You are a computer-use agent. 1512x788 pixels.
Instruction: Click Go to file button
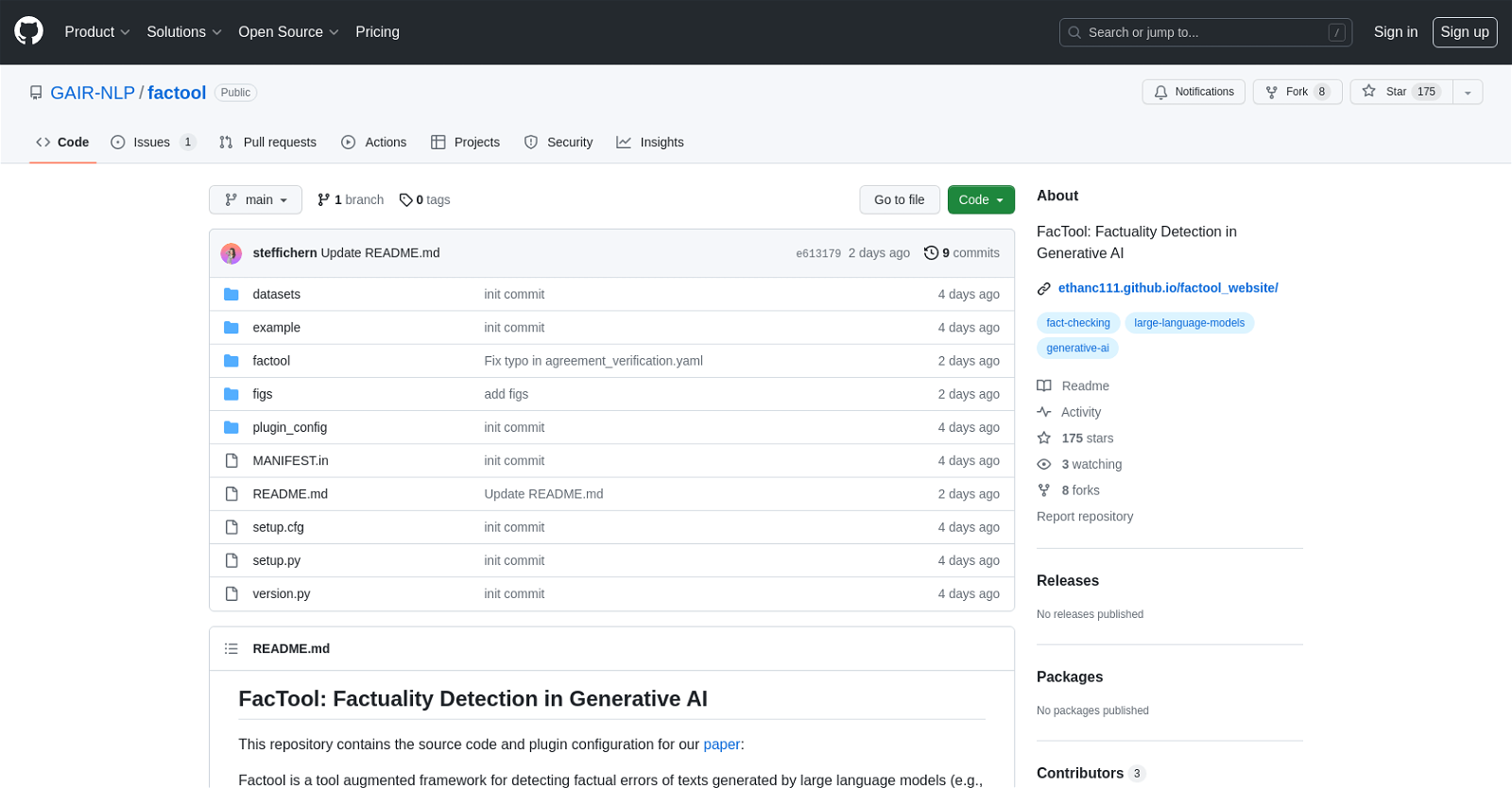900,199
